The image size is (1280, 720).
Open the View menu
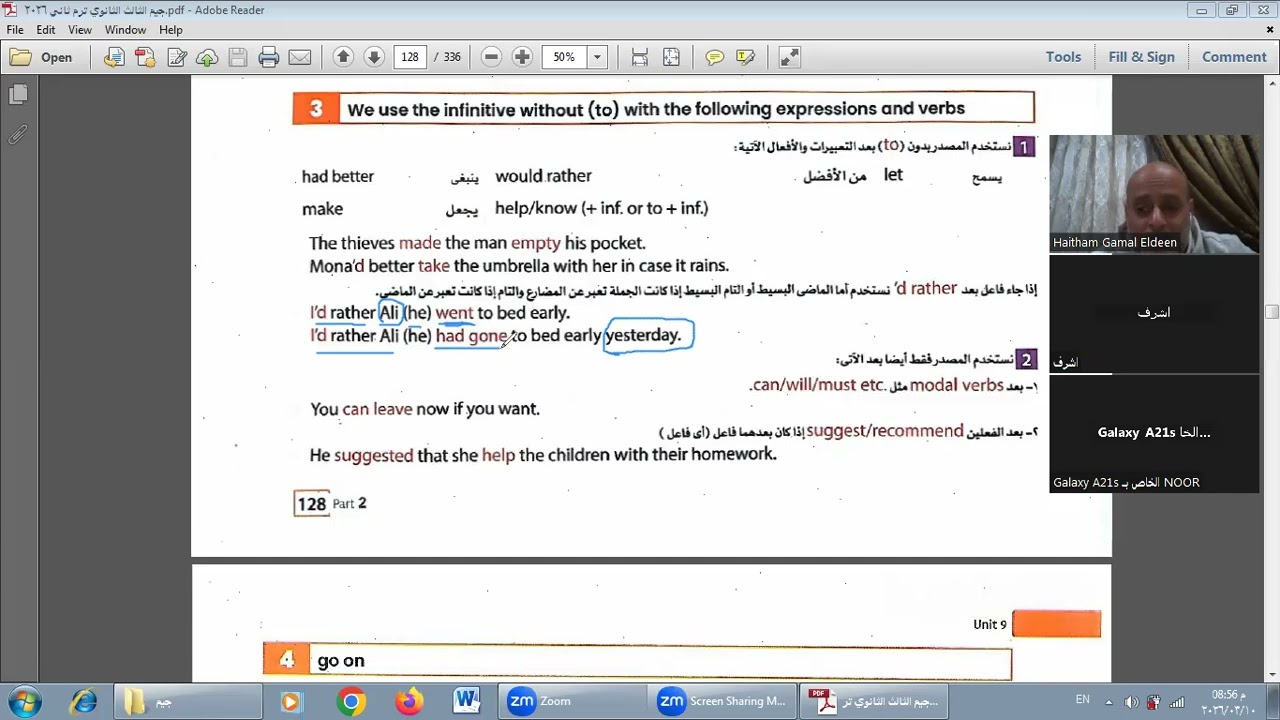click(80, 30)
